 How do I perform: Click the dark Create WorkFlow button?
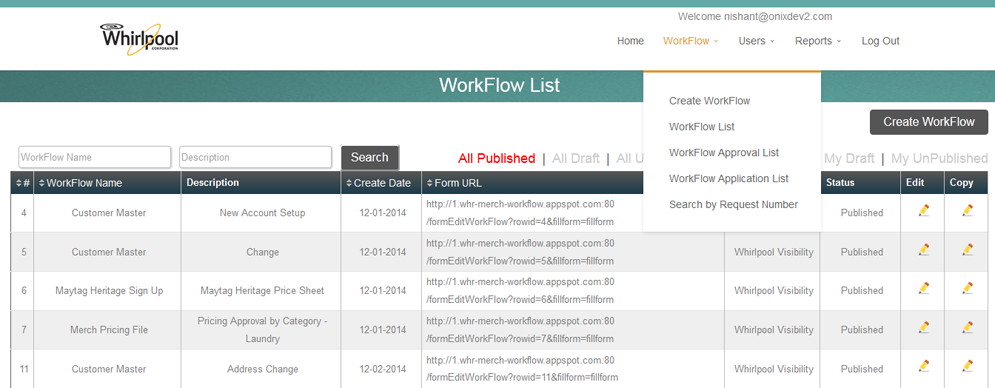click(x=929, y=122)
